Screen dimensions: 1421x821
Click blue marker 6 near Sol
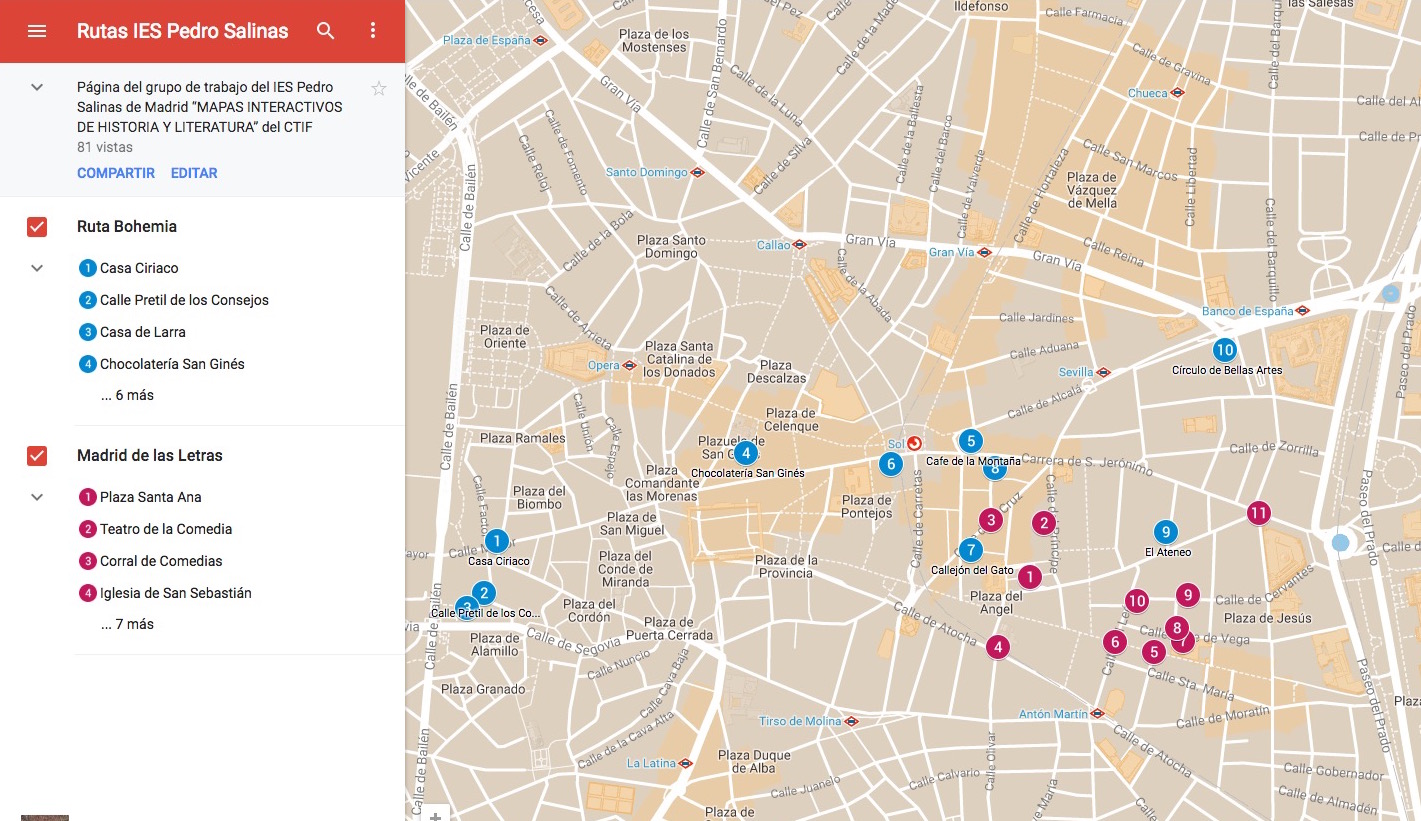click(x=891, y=464)
